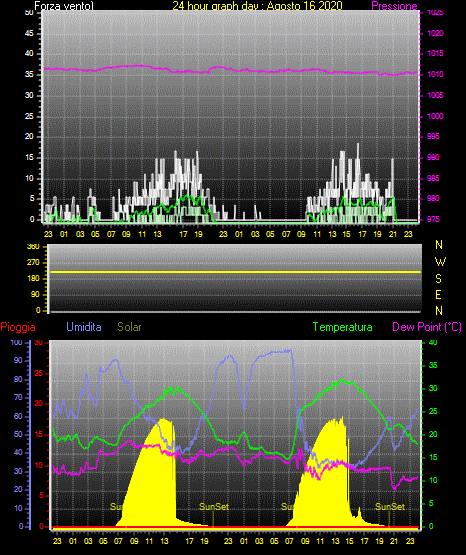
Task: Click the compass letter W
Action: [x=440, y=262]
